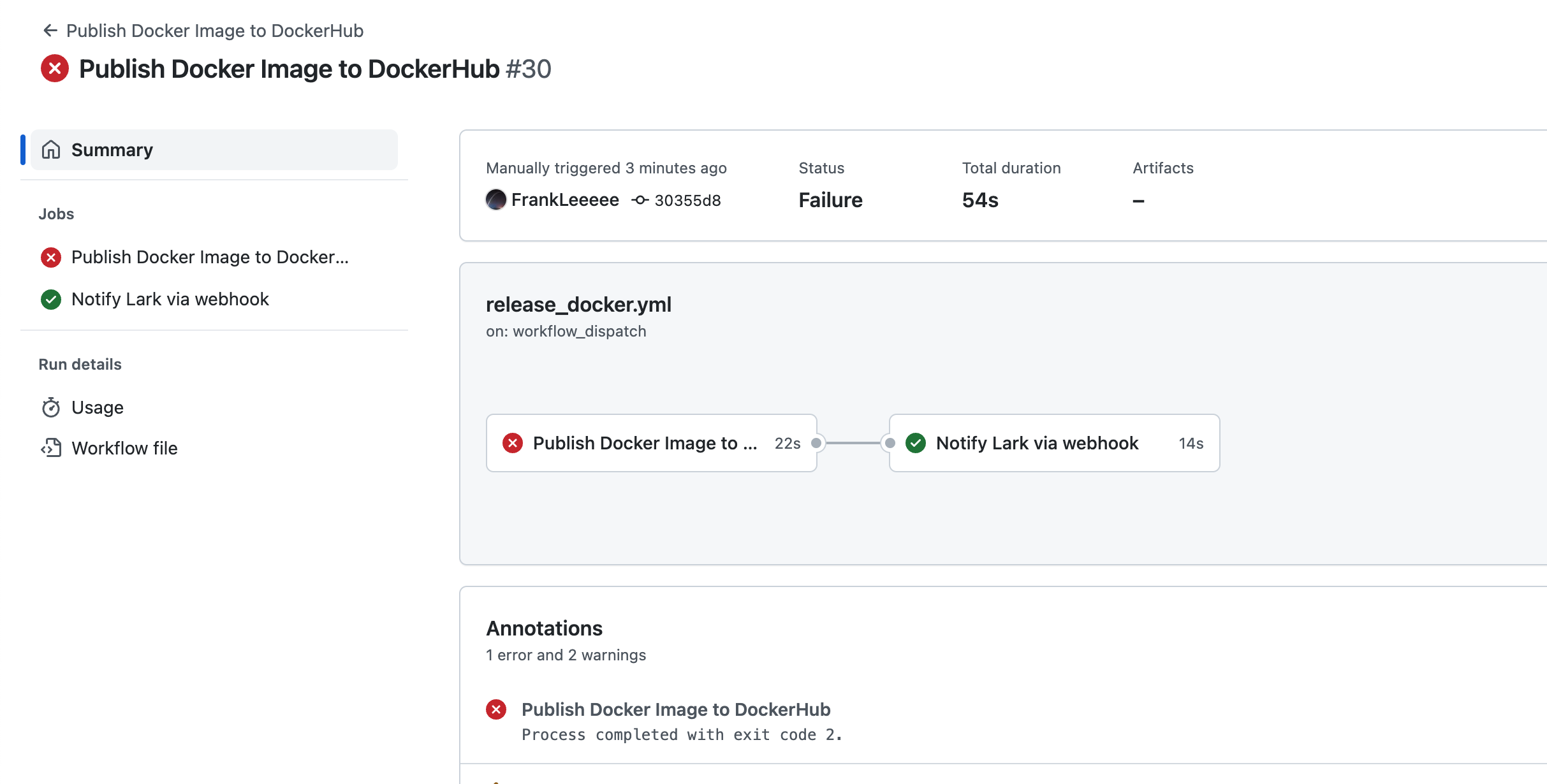Open FrankLeeeee user profile link
1547x784 pixels.
pyautogui.click(x=565, y=200)
